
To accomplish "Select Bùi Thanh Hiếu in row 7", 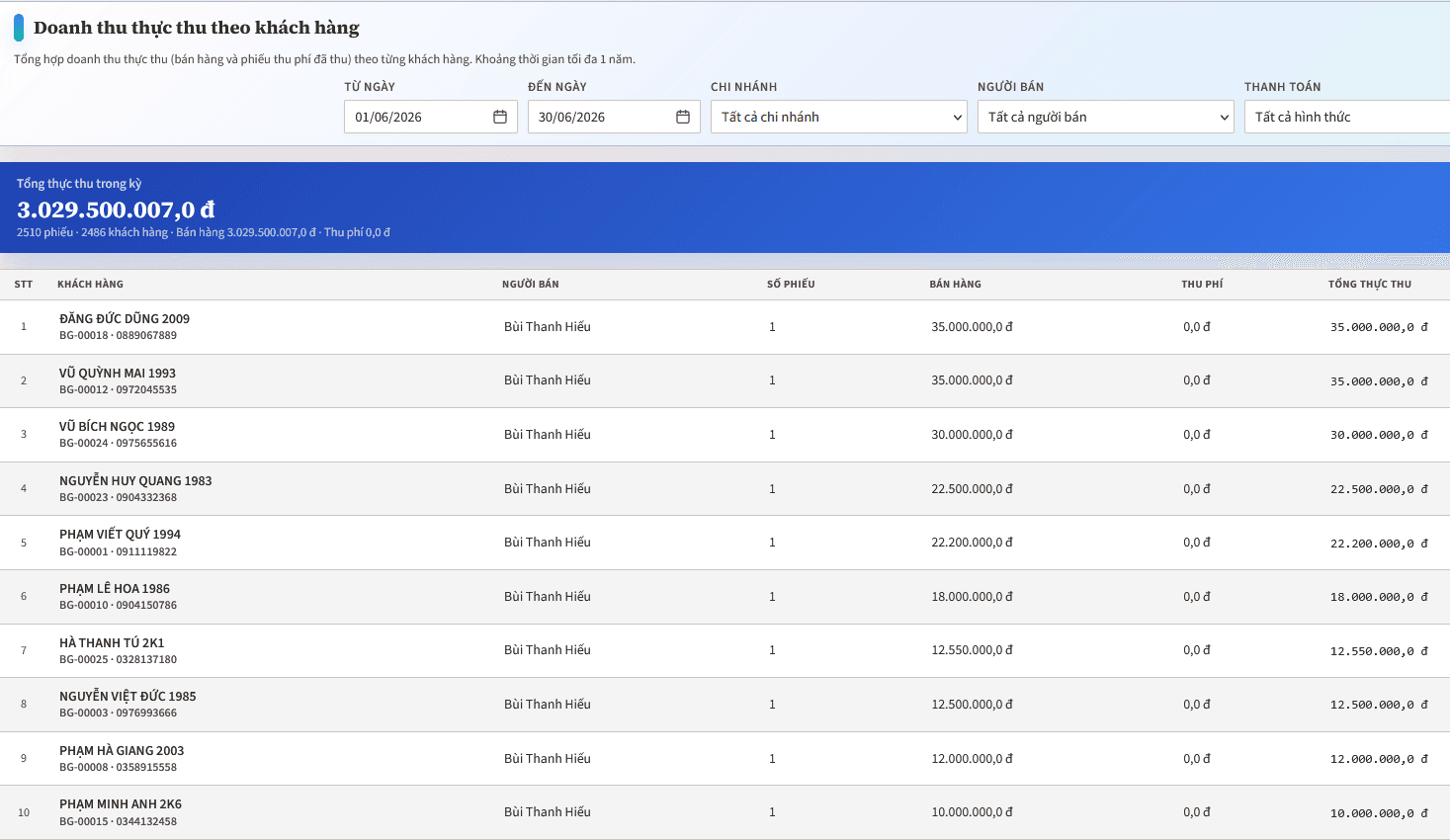I will tap(548, 650).
